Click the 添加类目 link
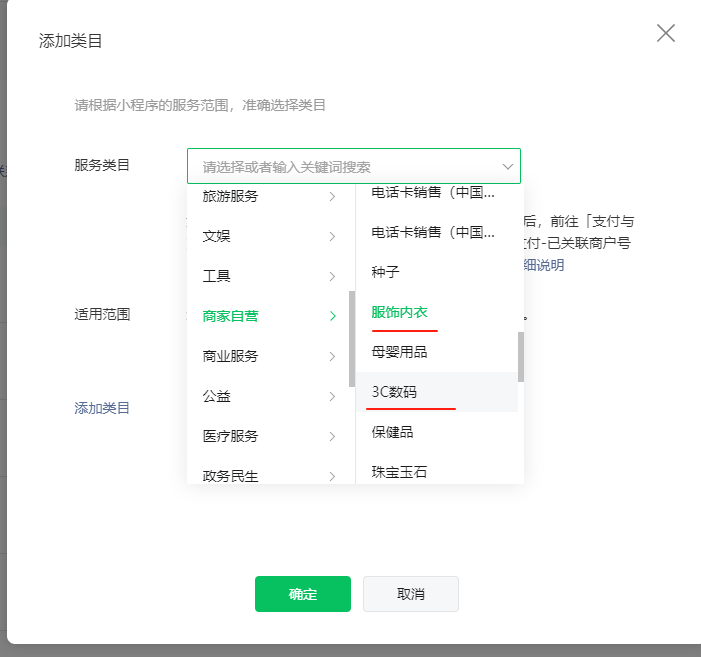Screen dimensions: 701x657 [102, 408]
